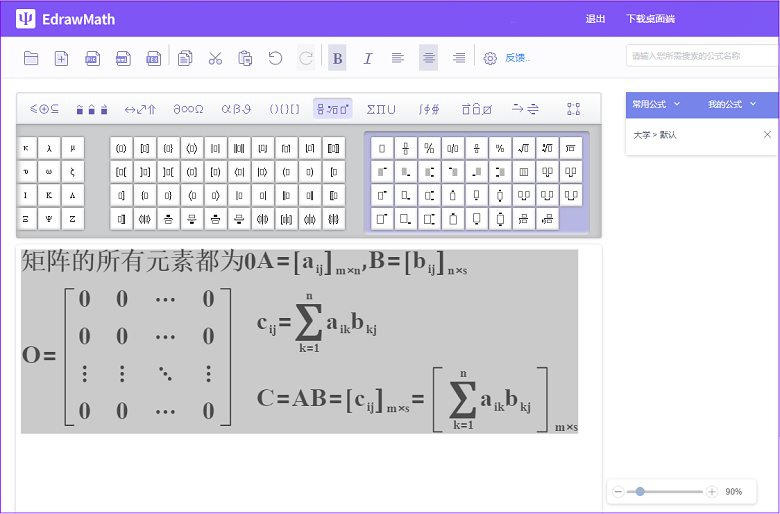
Task: Open labeled arrows templates category
Action: click(525, 108)
